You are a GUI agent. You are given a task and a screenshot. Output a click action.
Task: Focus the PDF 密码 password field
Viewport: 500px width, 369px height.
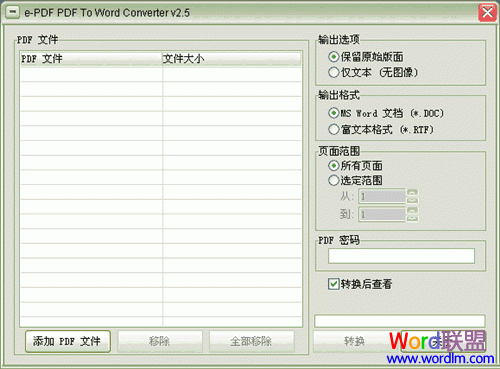401,256
